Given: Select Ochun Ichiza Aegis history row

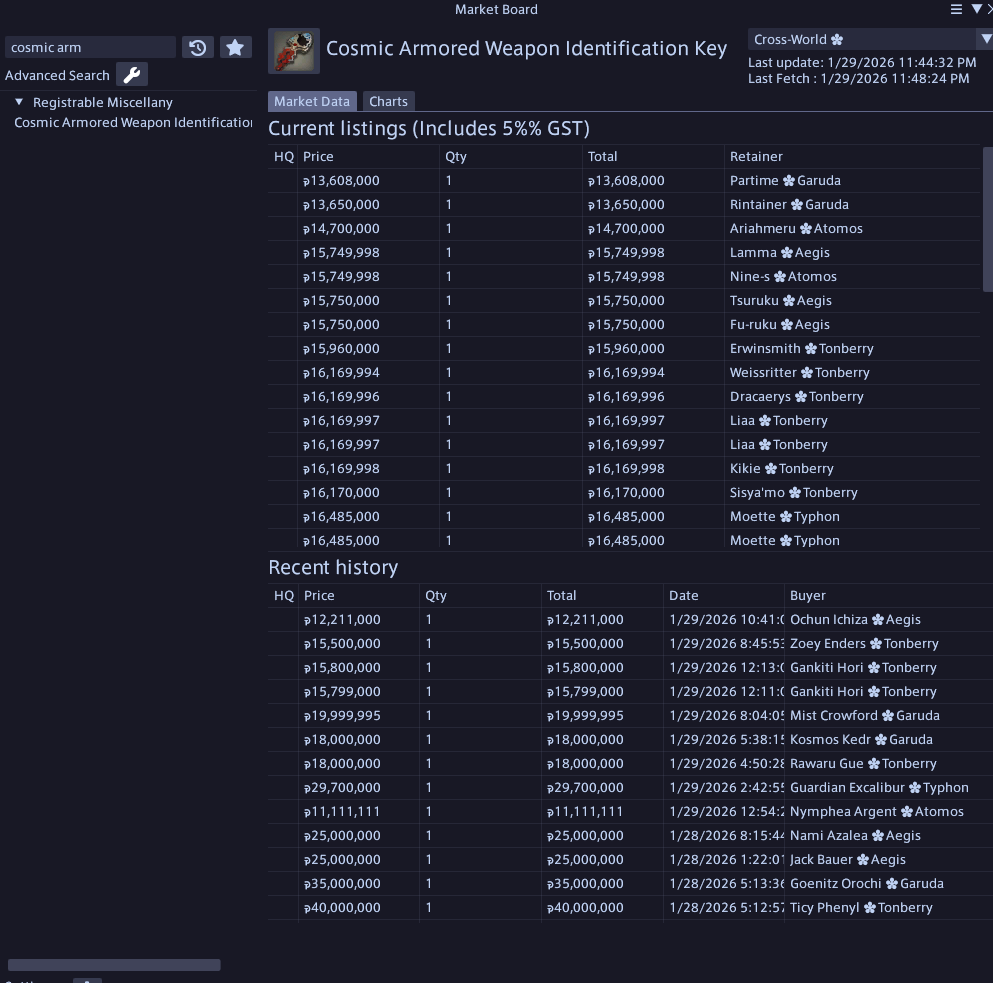Looking at the screenshot, I should pos(631,619).
